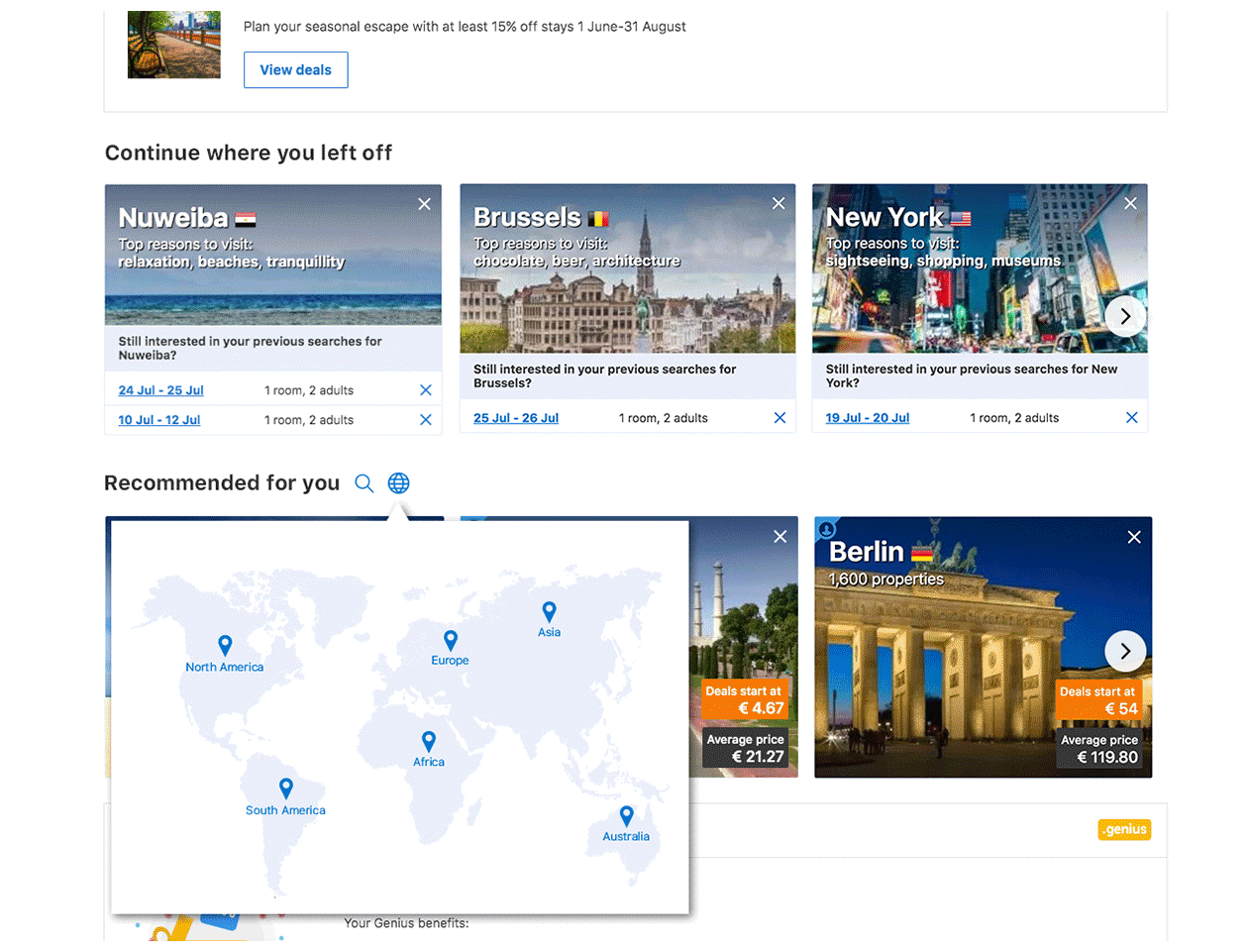Screen dimensions: 1249x952
Task: Open the New York destination title
Action: [x=885, y=217]
